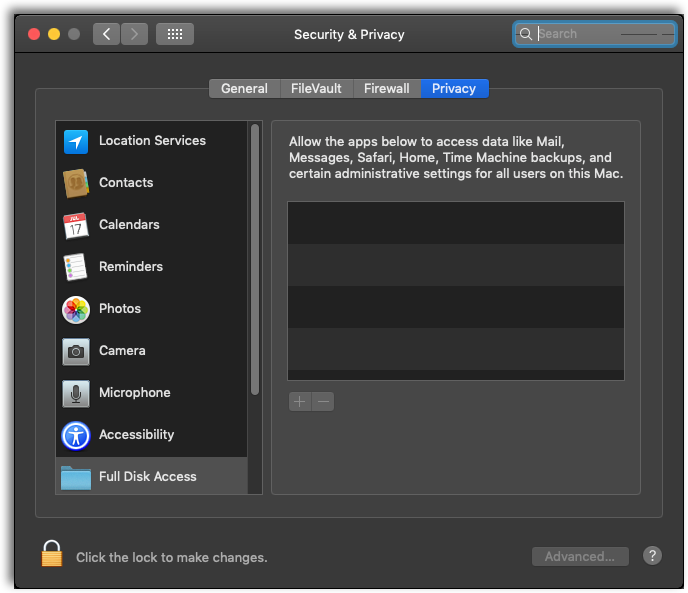Select the Calendars icon in sidebar
Screen dimensions: 688x593
(x=76, y=225)
